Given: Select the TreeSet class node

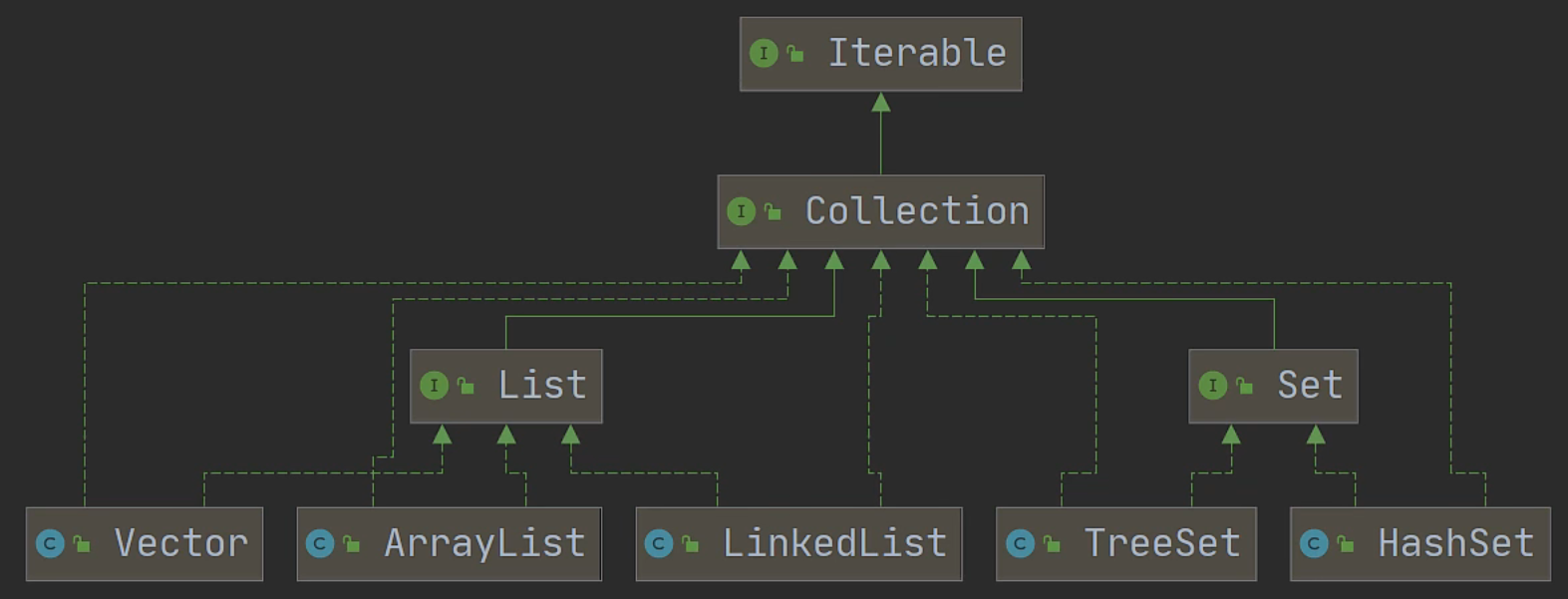Looking at the screenshot, I should coord(1126,544).
